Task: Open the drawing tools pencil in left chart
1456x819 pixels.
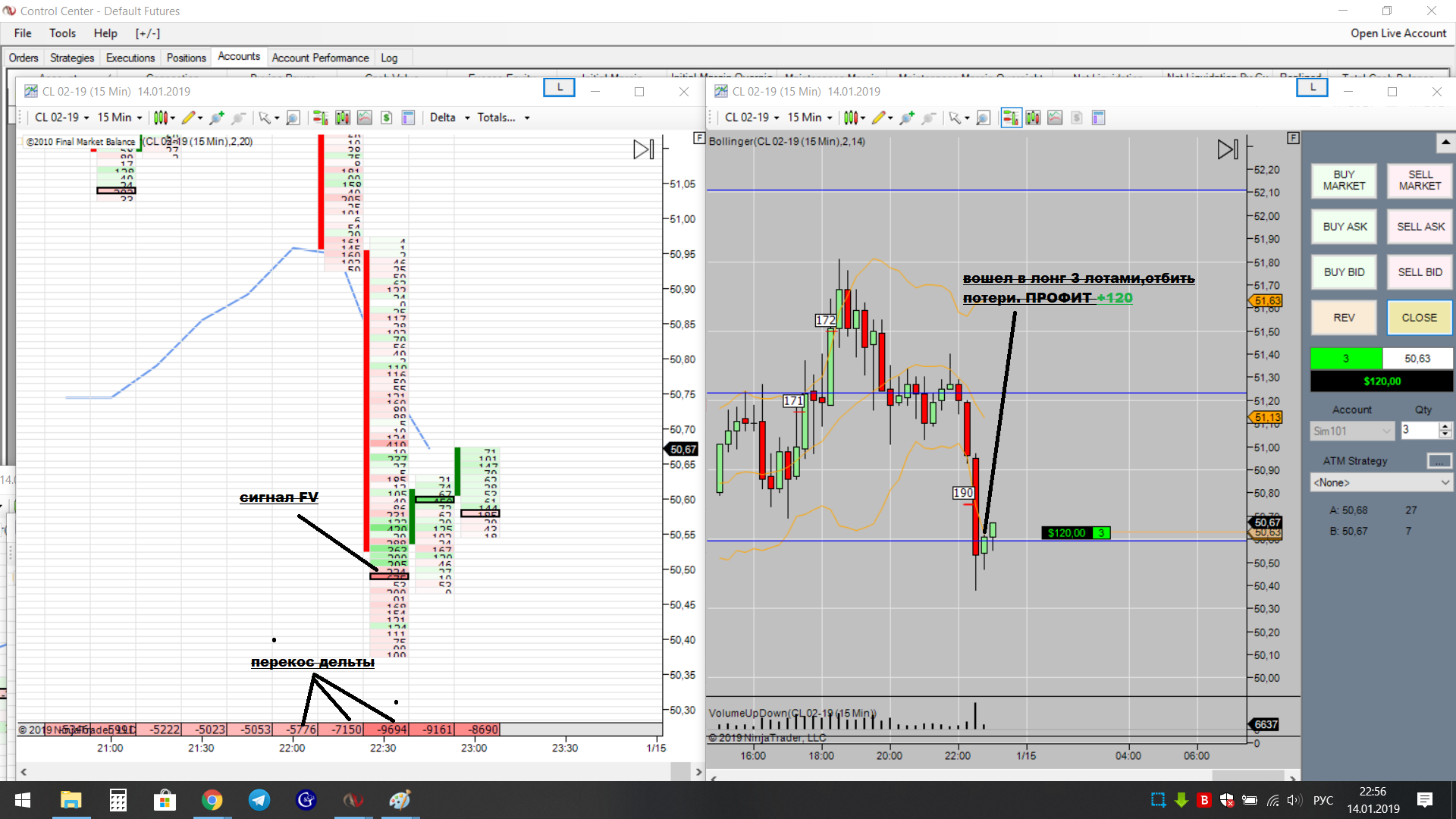Action: pyautogui.click(x=189, y=118)
